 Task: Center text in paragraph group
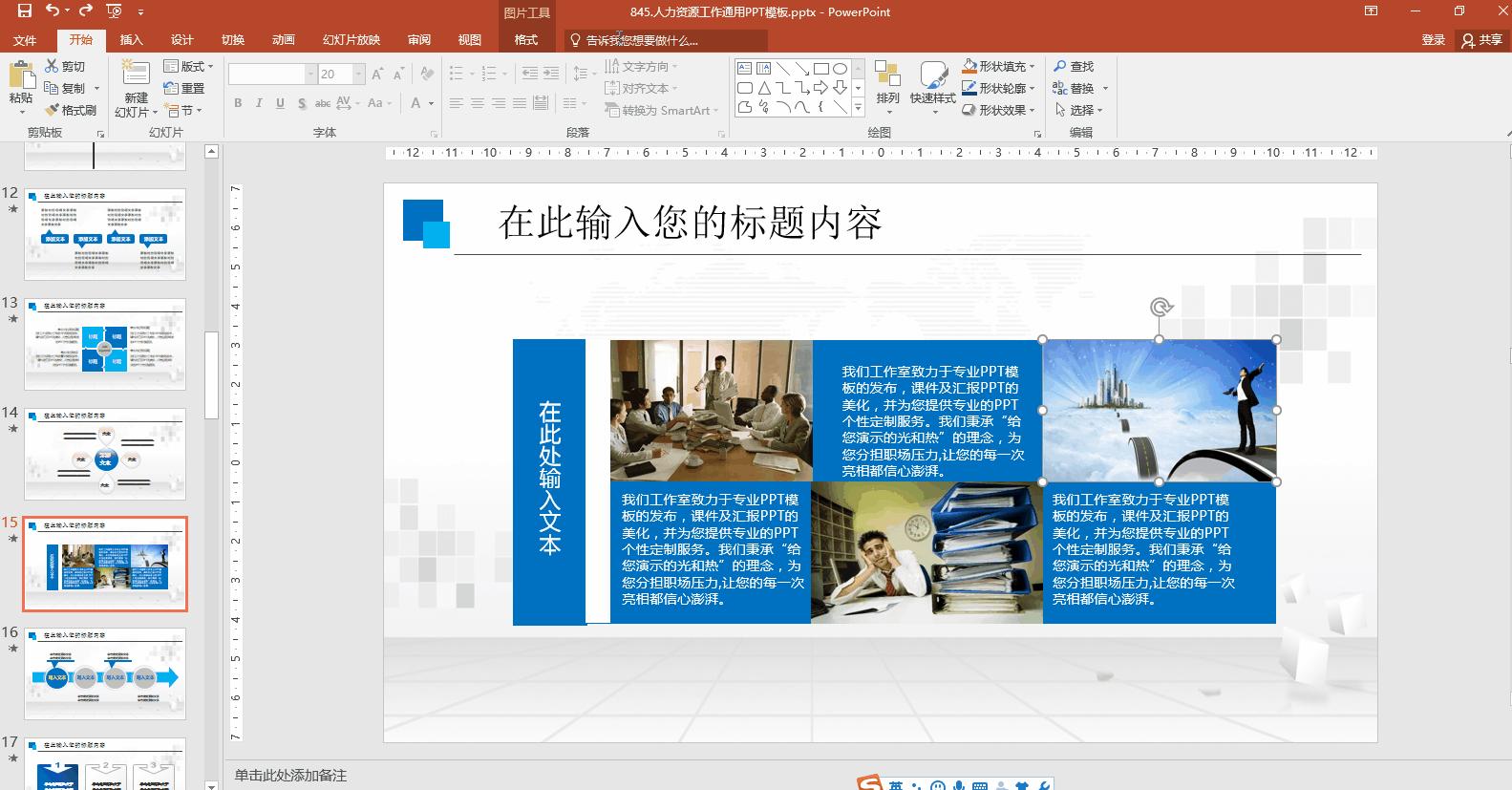point(478,103)
